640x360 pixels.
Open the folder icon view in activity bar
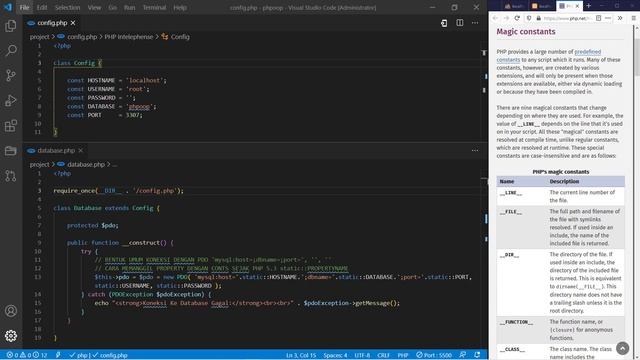[x=11, y=151]
